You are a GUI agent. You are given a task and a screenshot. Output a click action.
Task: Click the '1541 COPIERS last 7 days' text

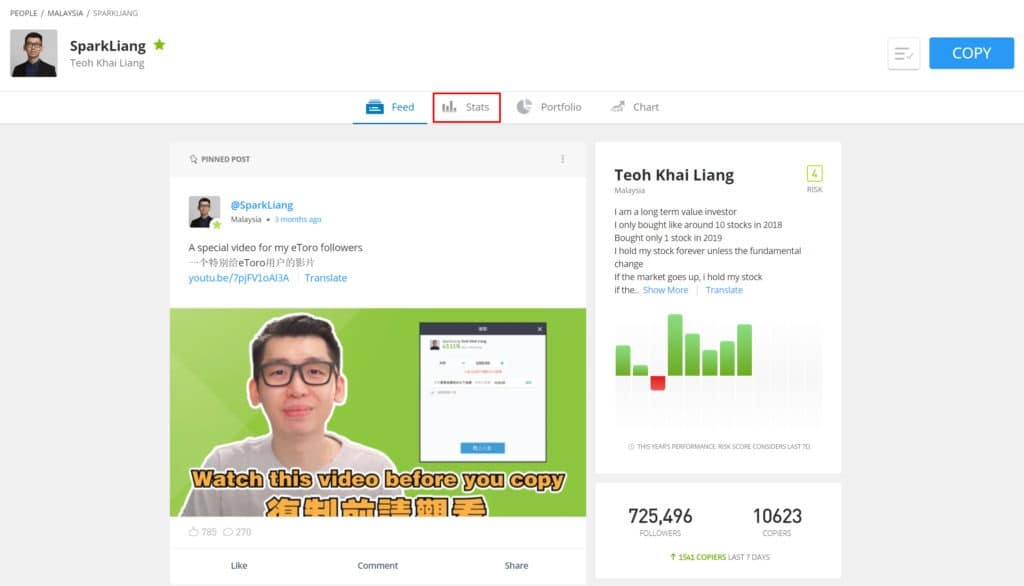point(720,557)
